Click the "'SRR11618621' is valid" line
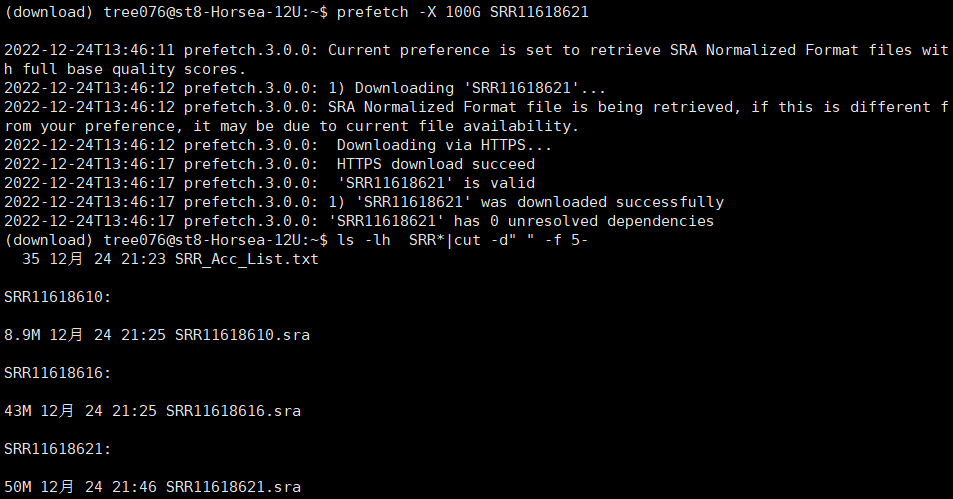Image resolution: width=953 pixels, height=499 pixels. 436,184
